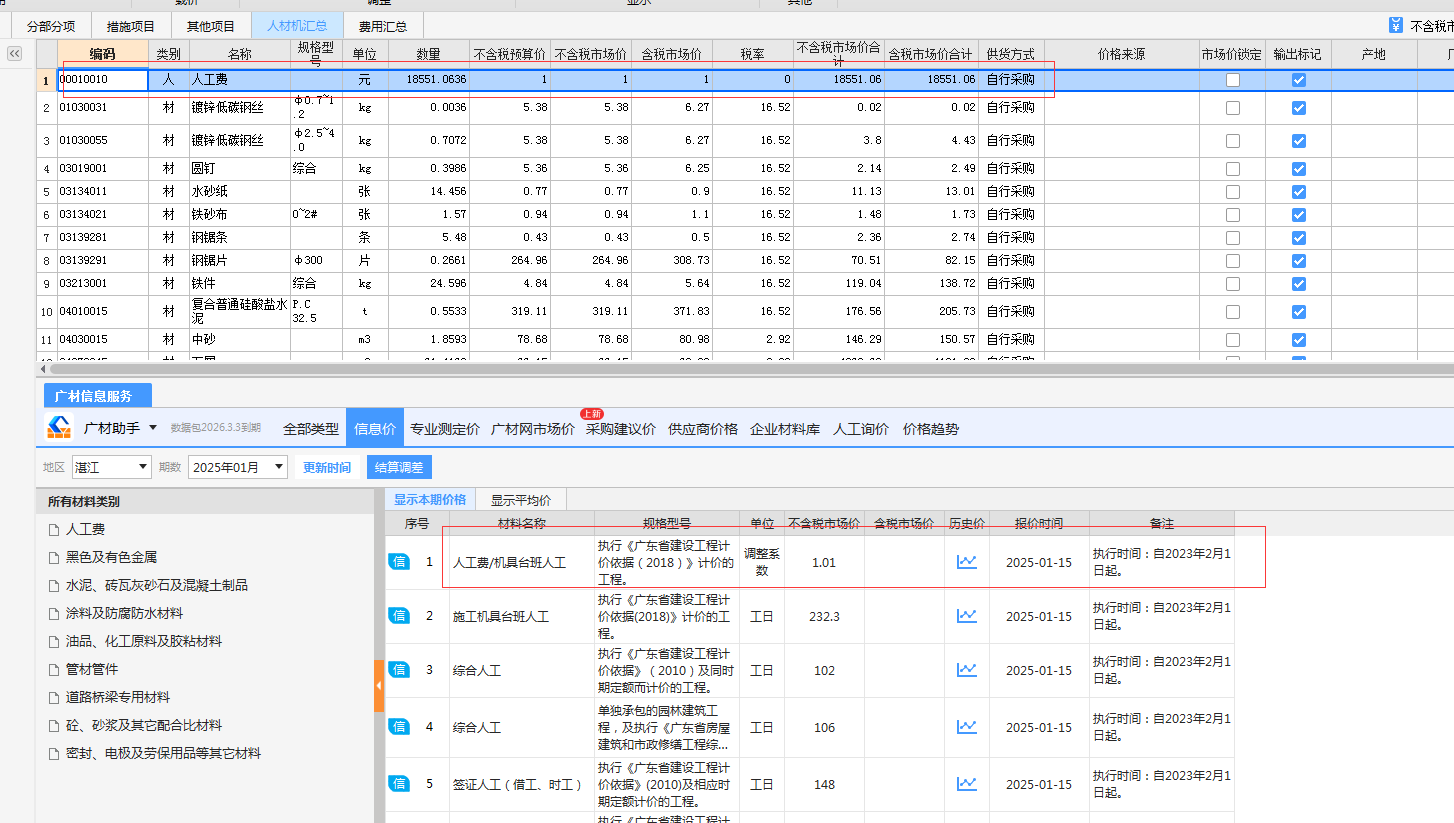Click the orange collapse handle beside the category list
This screenshot has height=823, width=1454.
coord(379,686)
